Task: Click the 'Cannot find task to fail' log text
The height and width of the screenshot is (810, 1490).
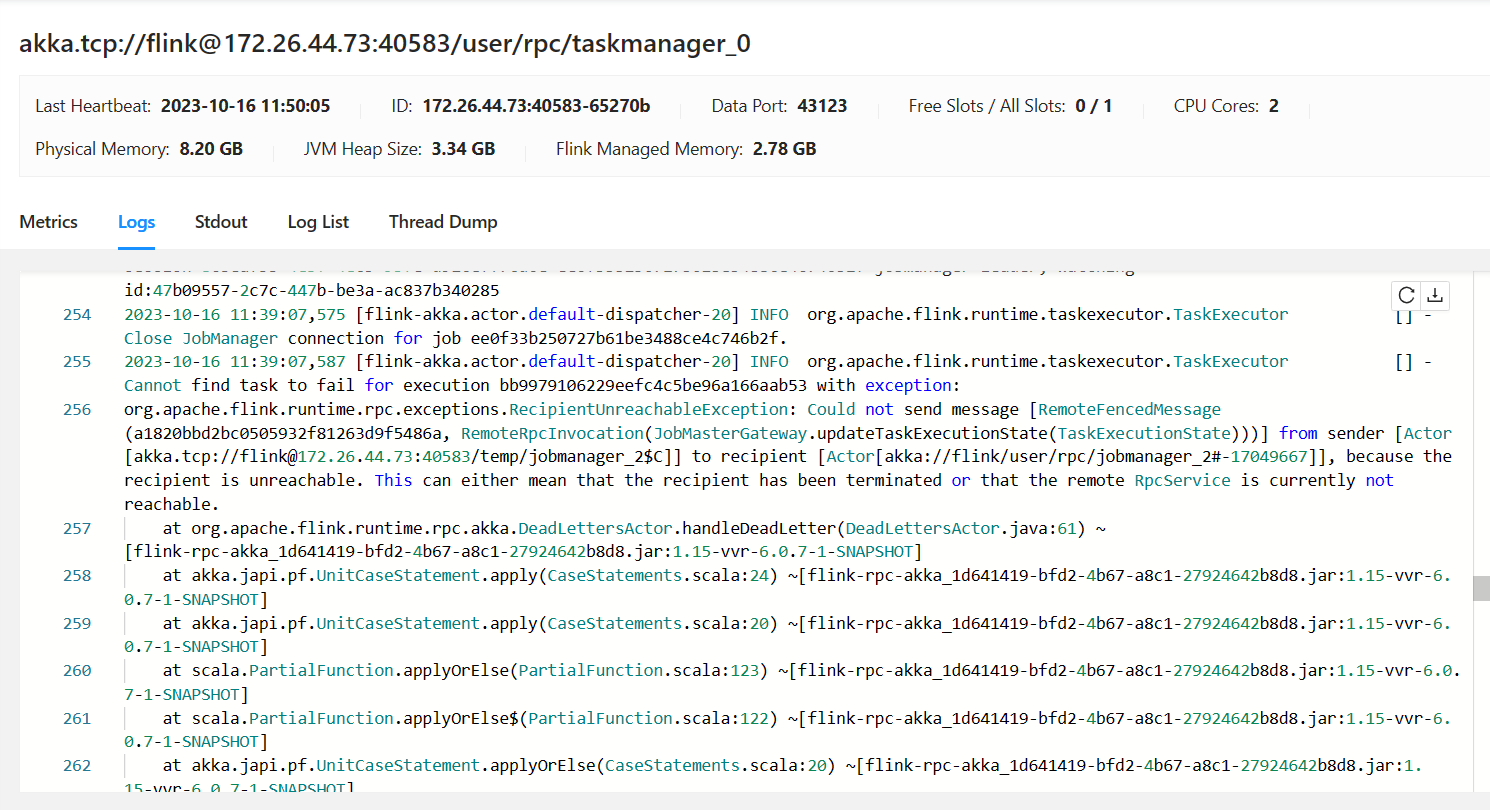Action: coord(240,385)
